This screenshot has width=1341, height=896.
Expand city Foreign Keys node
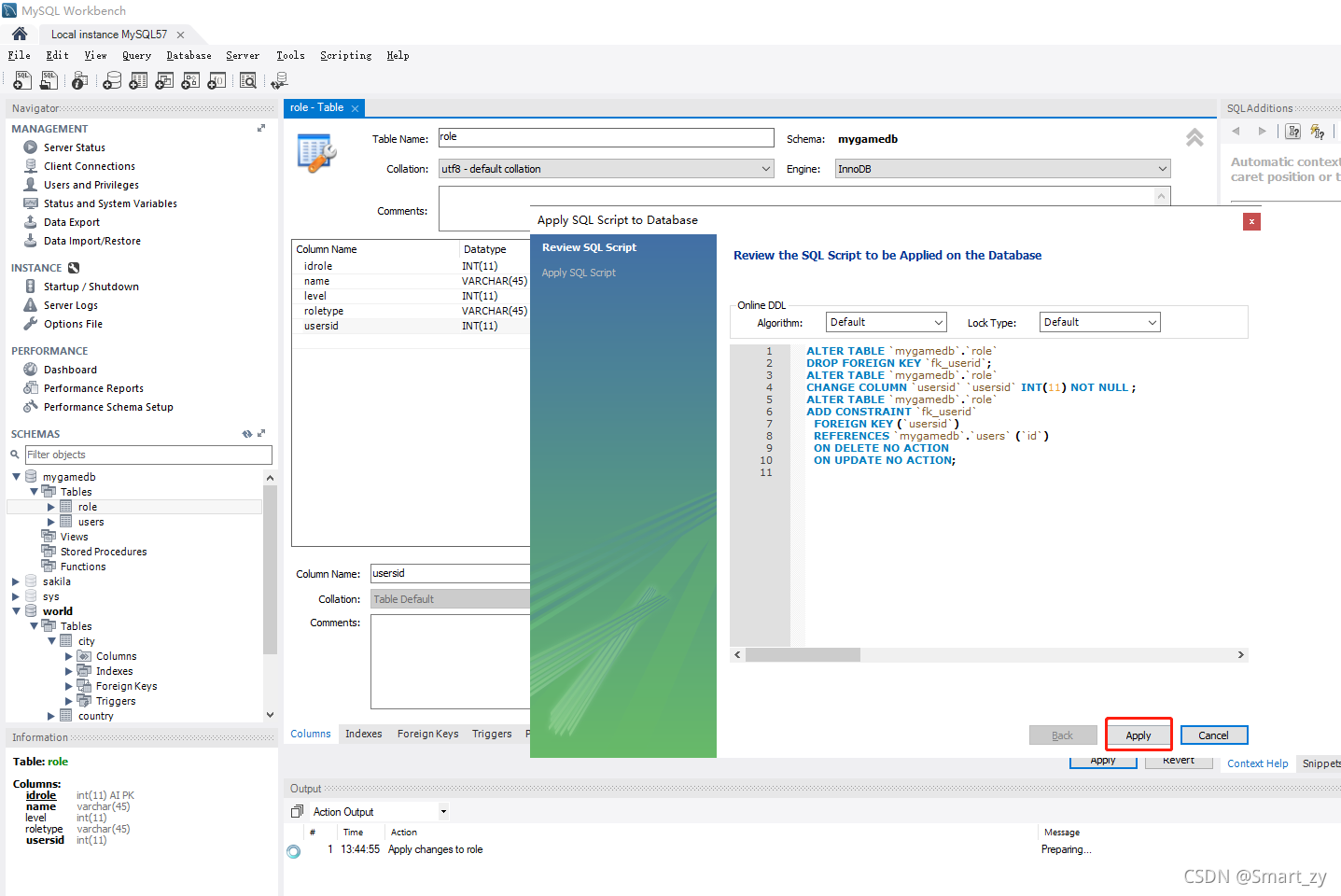pyautogui.click(x=68, y=686)
